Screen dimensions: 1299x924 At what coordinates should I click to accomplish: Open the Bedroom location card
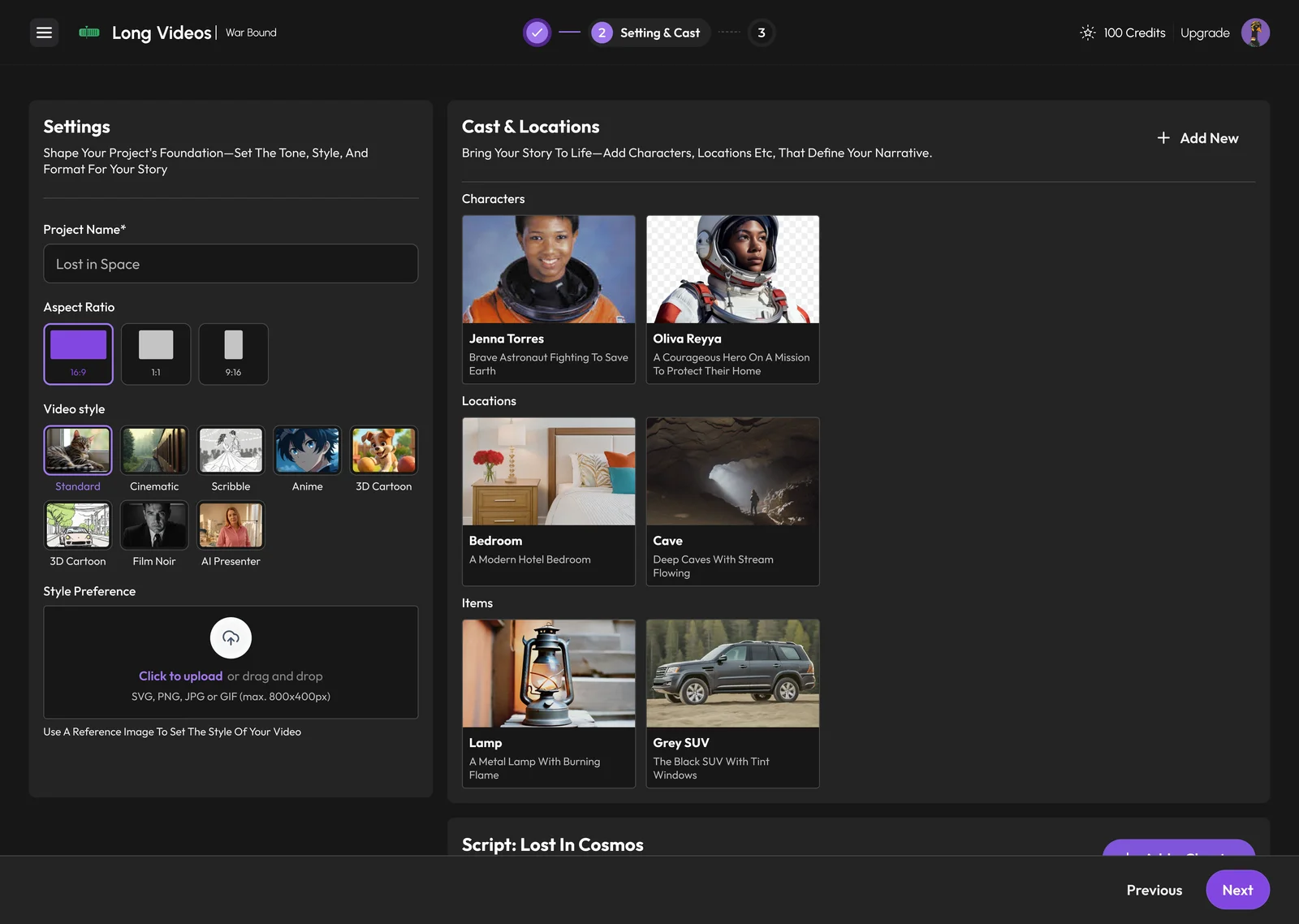point(549,502)
